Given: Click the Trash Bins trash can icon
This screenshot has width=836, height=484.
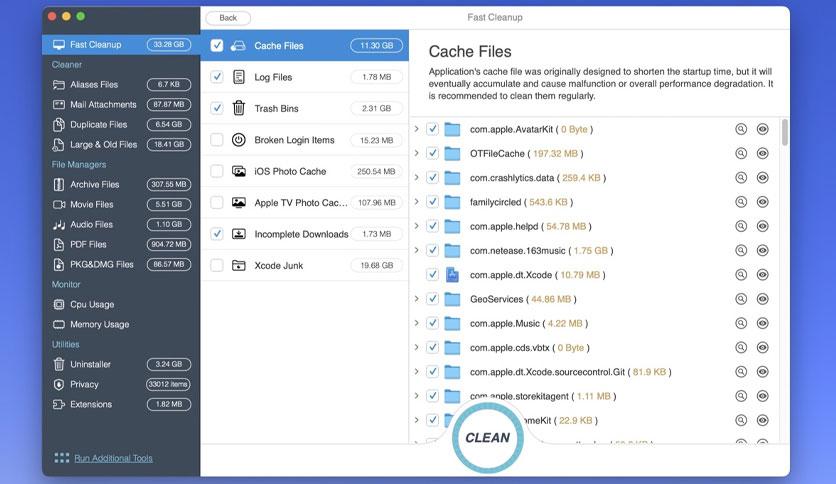Looking at the screenshot, I should coord(239,108).
